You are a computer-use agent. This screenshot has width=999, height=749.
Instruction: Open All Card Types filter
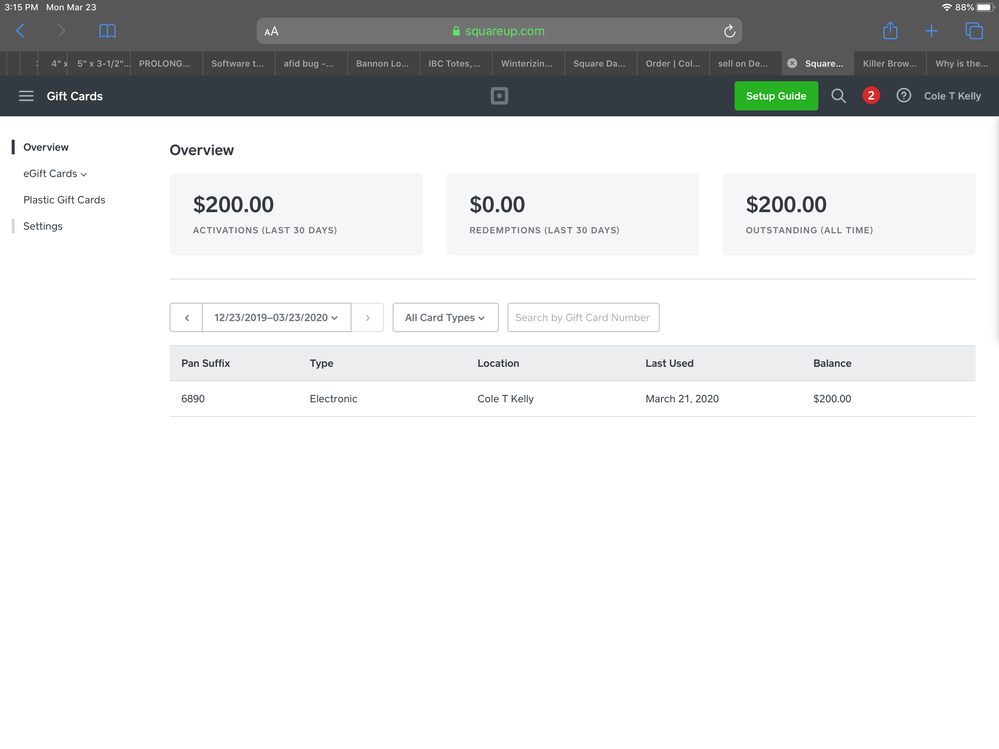pyautogui.click(x=445, y=318)
